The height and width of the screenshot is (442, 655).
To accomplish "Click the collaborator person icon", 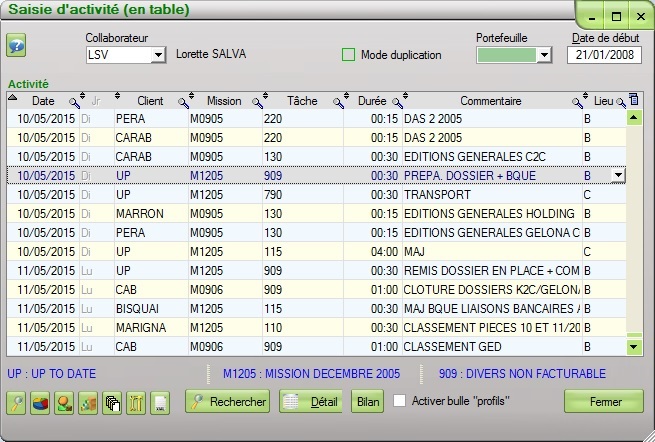I will (64, 403).
